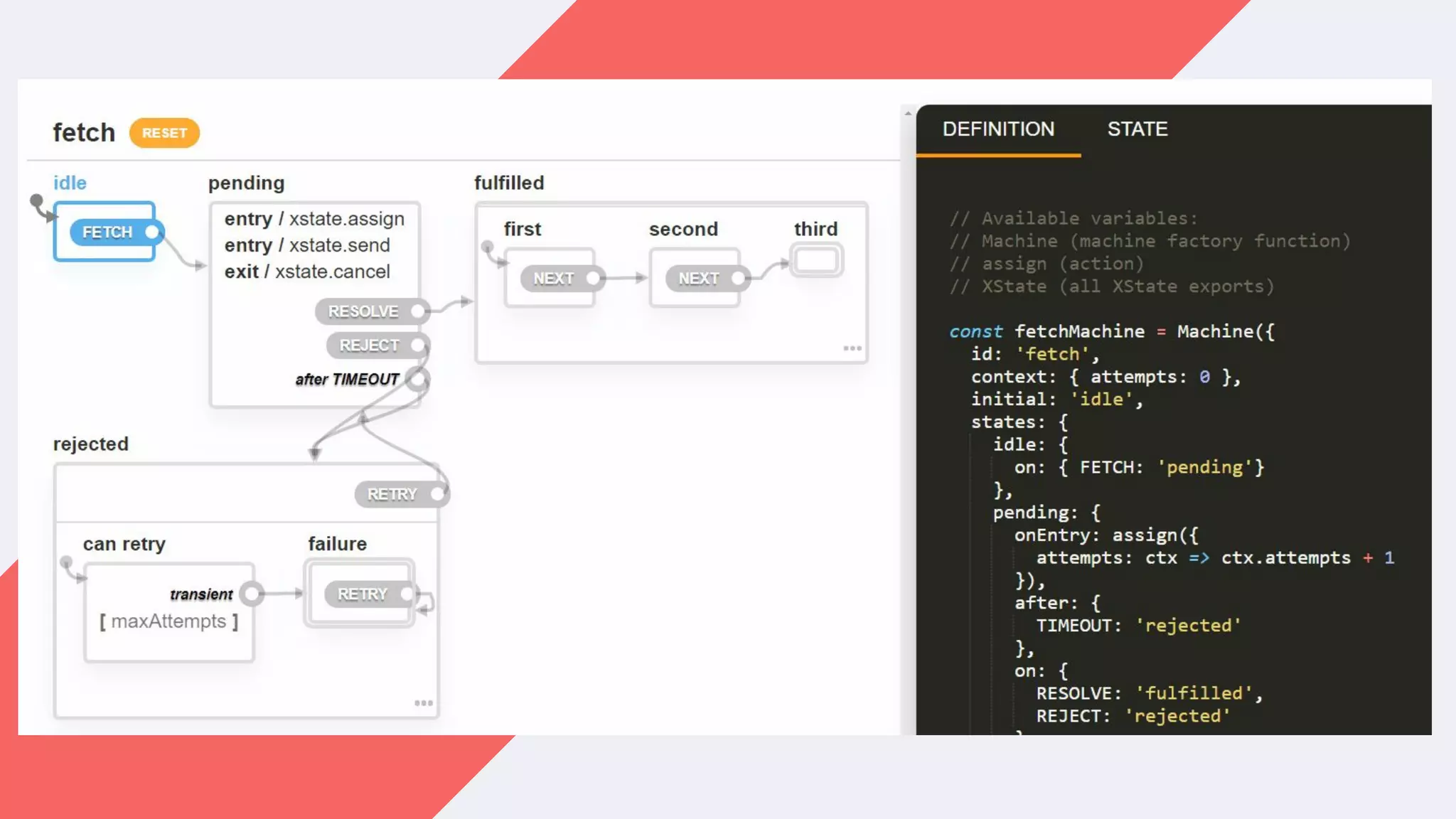Viewport: 1456px width, 819px height.
Task: Click the scroll-up arrow beside the code panel
Action: coord(908,114)
